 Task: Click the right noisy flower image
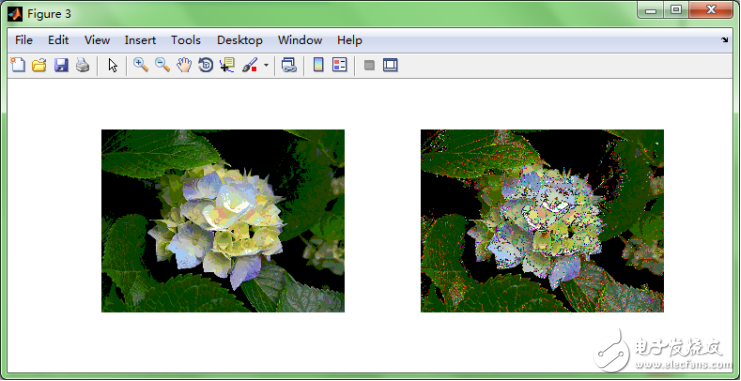click(542, 221)
